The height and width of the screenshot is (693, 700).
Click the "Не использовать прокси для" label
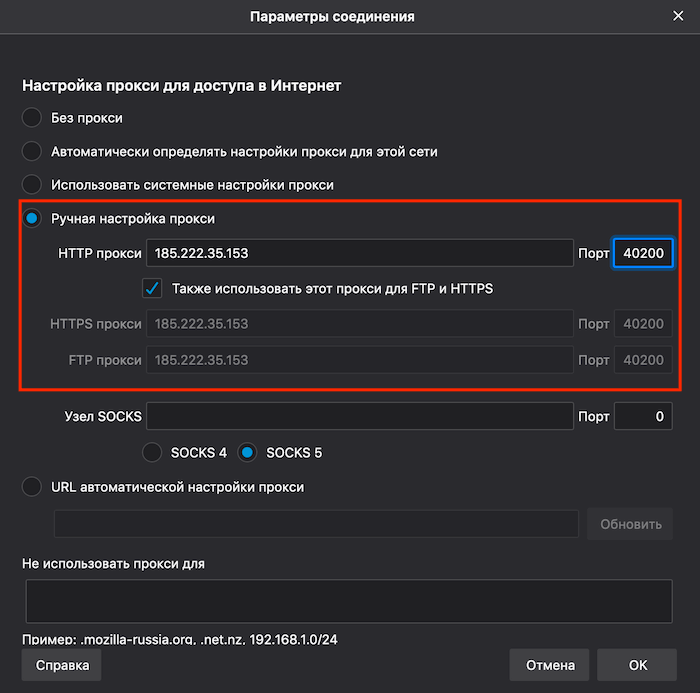(x=113, y=564)
